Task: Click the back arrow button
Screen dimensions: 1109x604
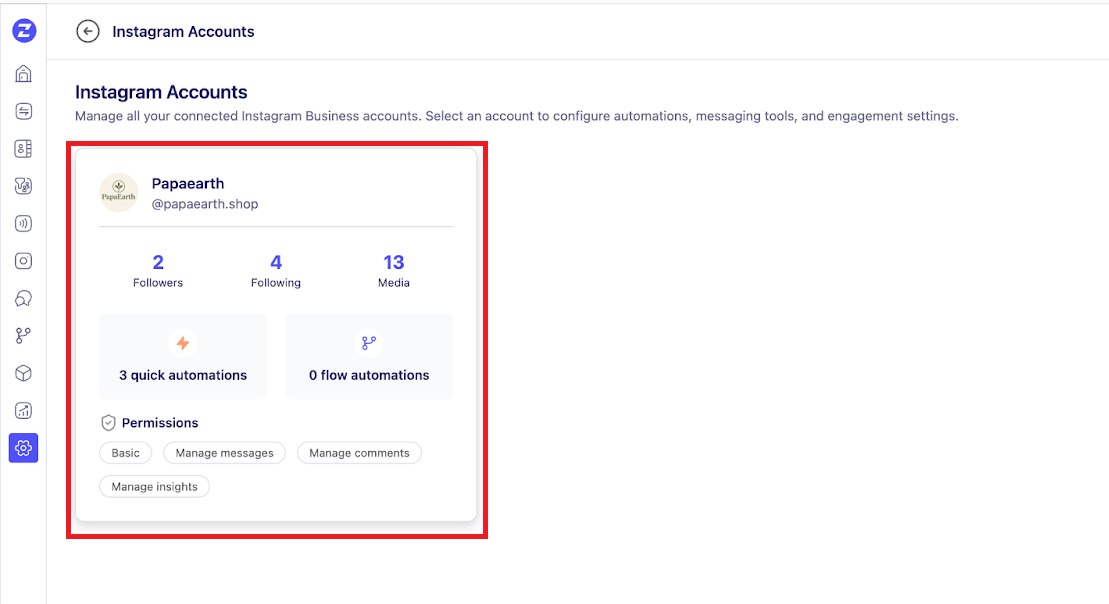Action: point(88,32)
